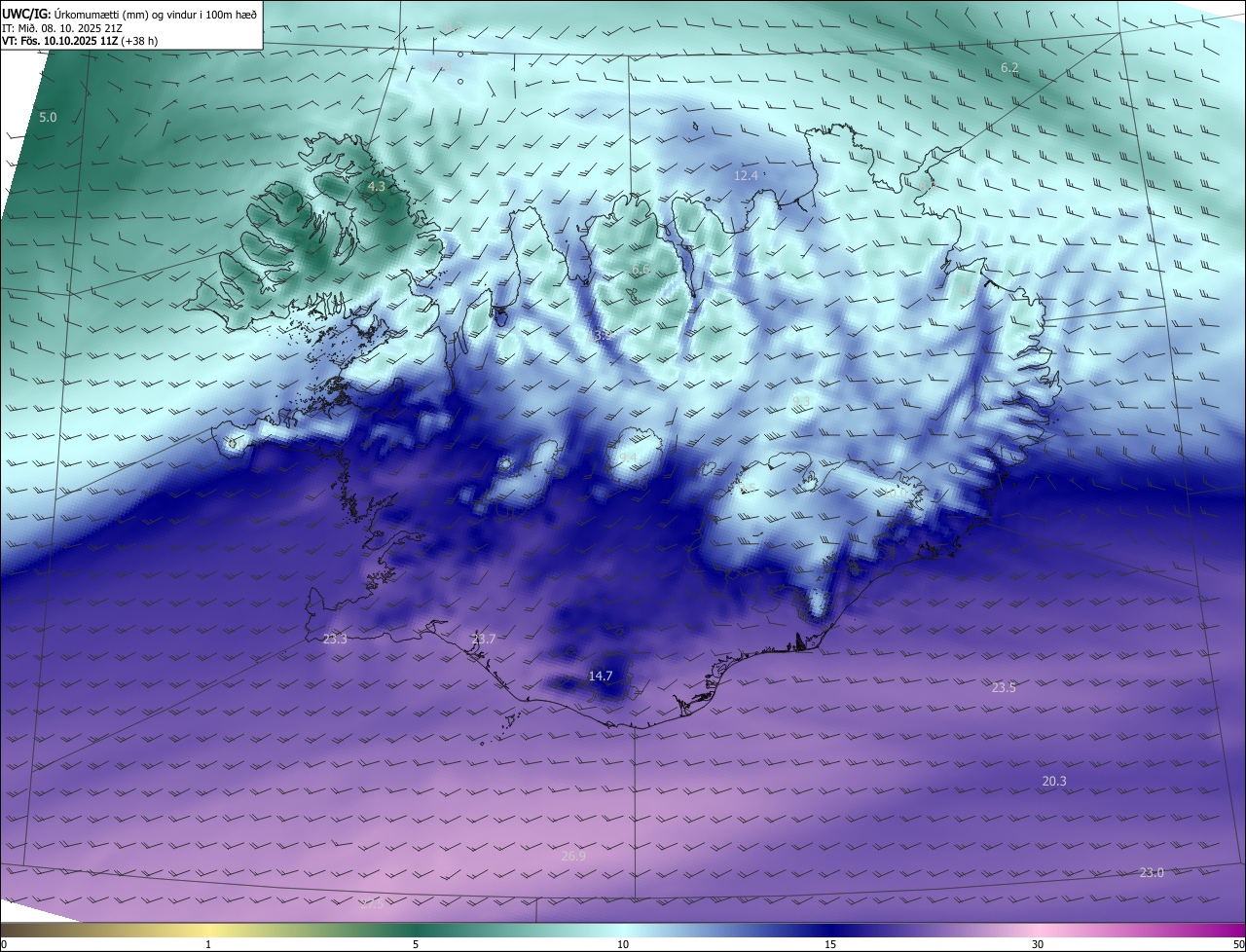The height and width of the screenshot is (952, 1246).
Task: Click the initial time line 'IT: Mið. 08. 10. 2025 21Z'
Action: point(64,27)
